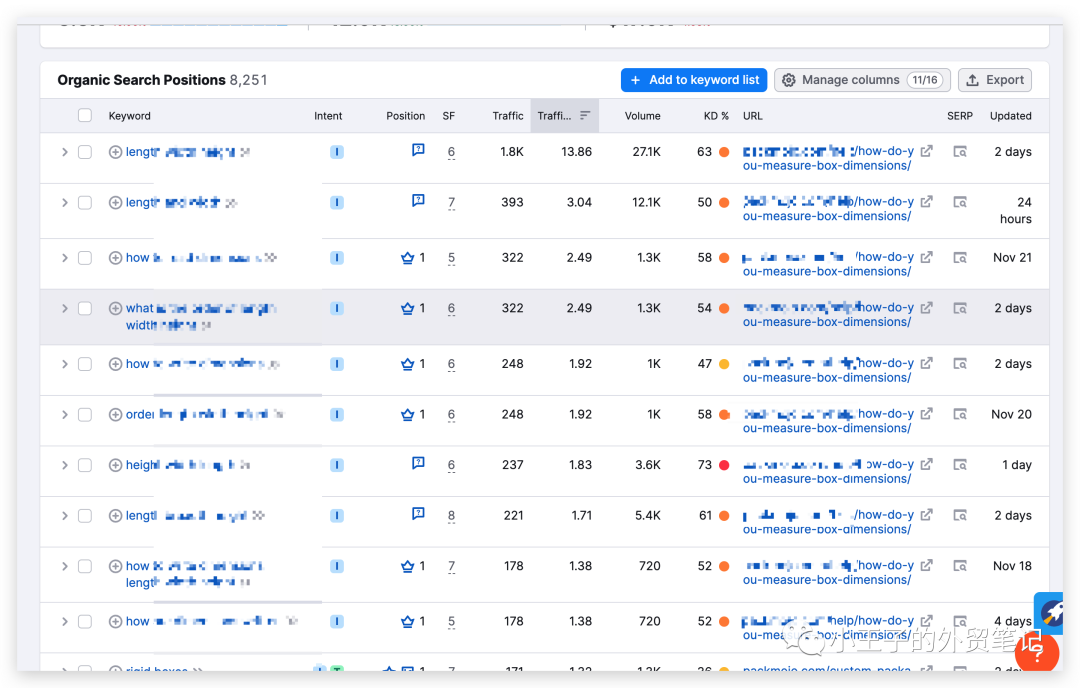Sort by the KD % column header
The image size is (1080, 688).
[716, 116]
